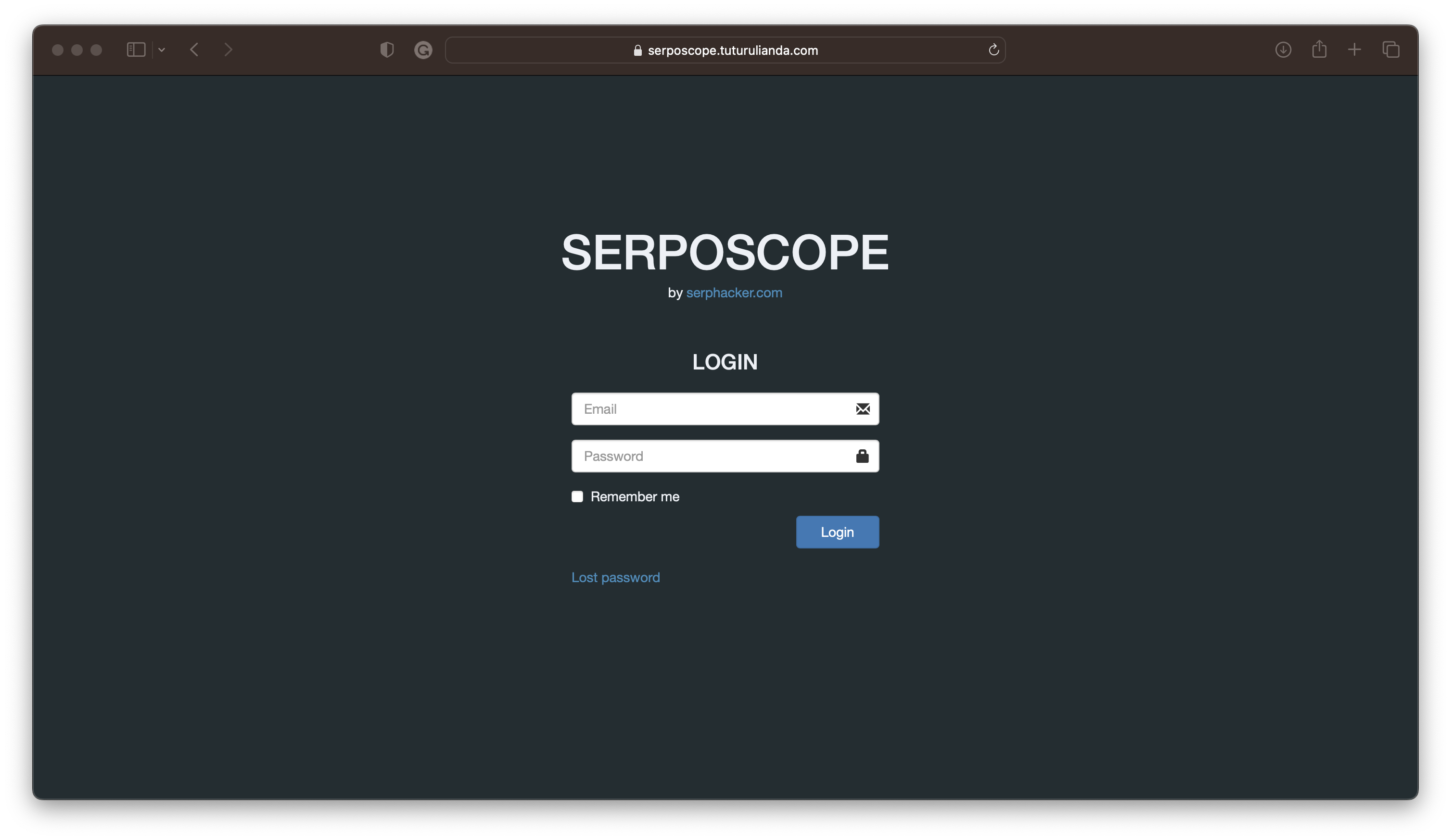Click the envelope icon in Email field
Viewport: 1451px width, 840px height.
(x=863, y=409)
